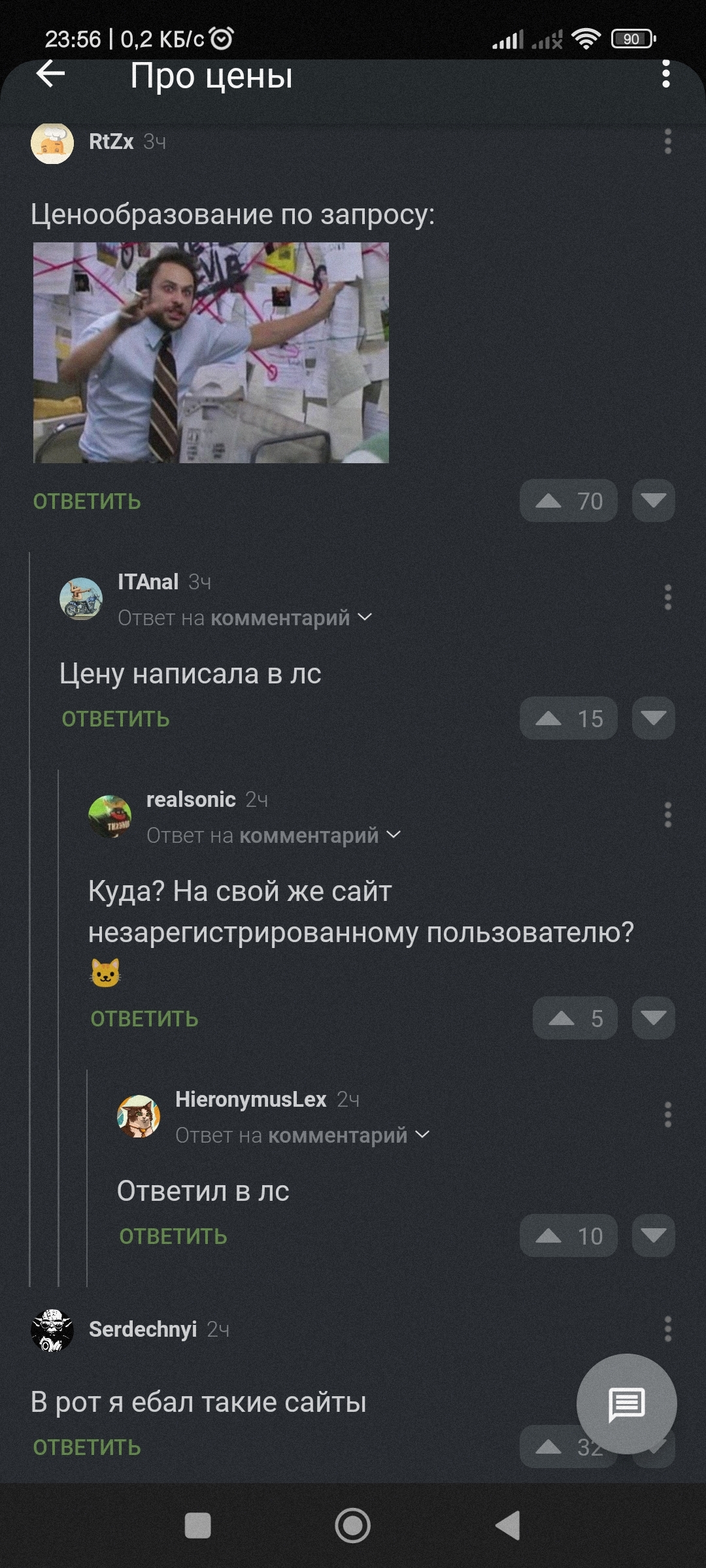Downvote ITAnal's comment rated 15
706x1568 pixels.
(654, 719)
